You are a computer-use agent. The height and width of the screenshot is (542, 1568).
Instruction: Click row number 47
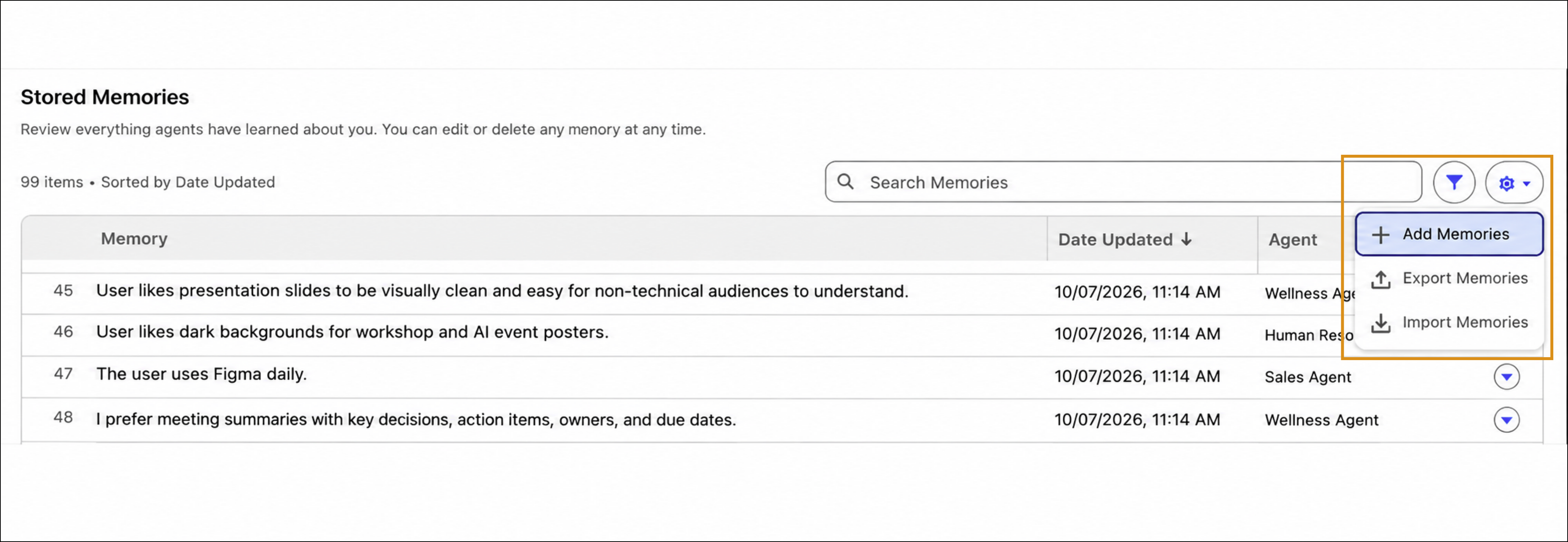(x=63, y=374)
